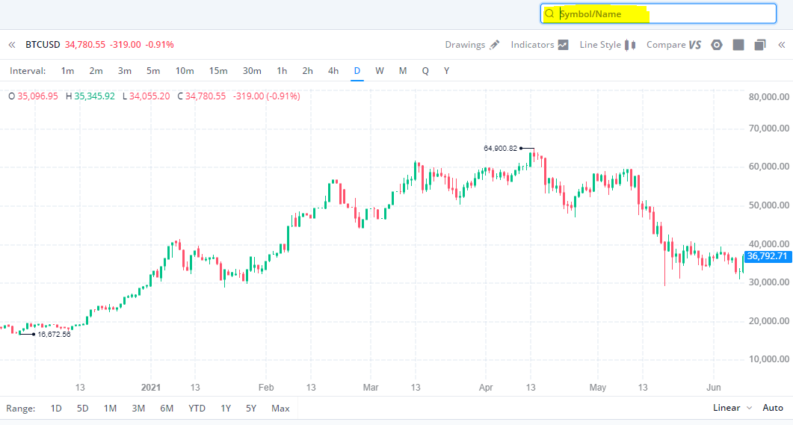Viewport: 793px width, 425px height.
Task: Choose the 15m interval button
Action: [218, 71]
